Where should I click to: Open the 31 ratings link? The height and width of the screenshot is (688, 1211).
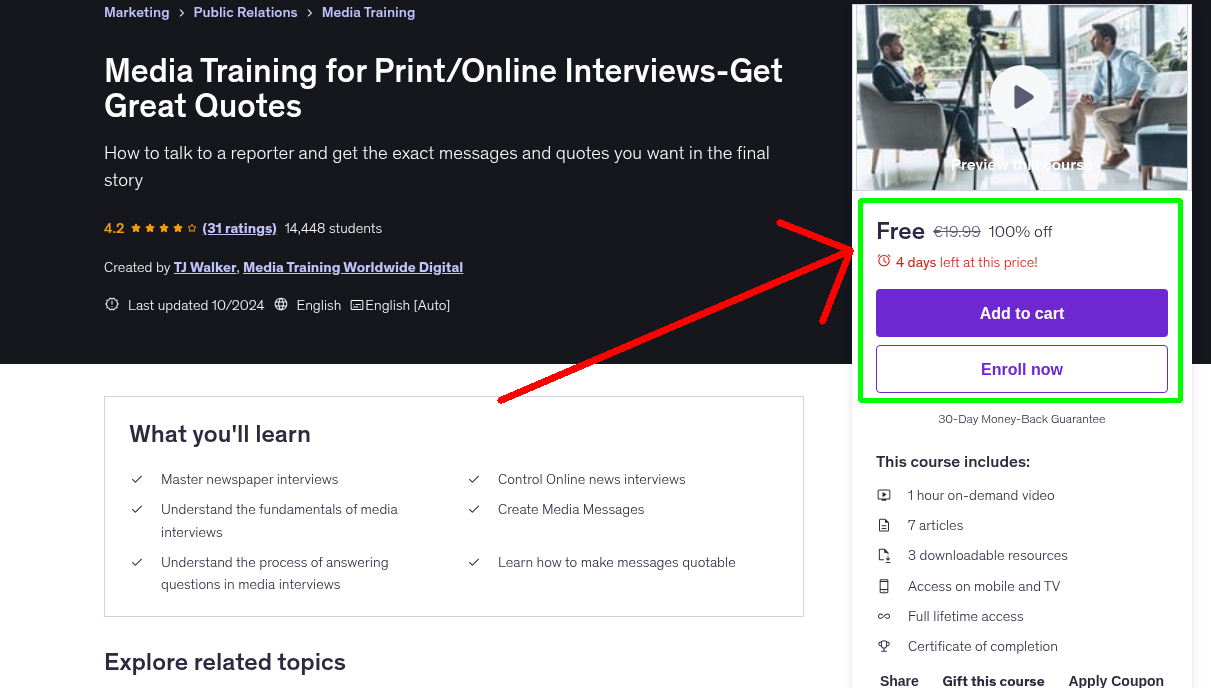click(239, 228)
